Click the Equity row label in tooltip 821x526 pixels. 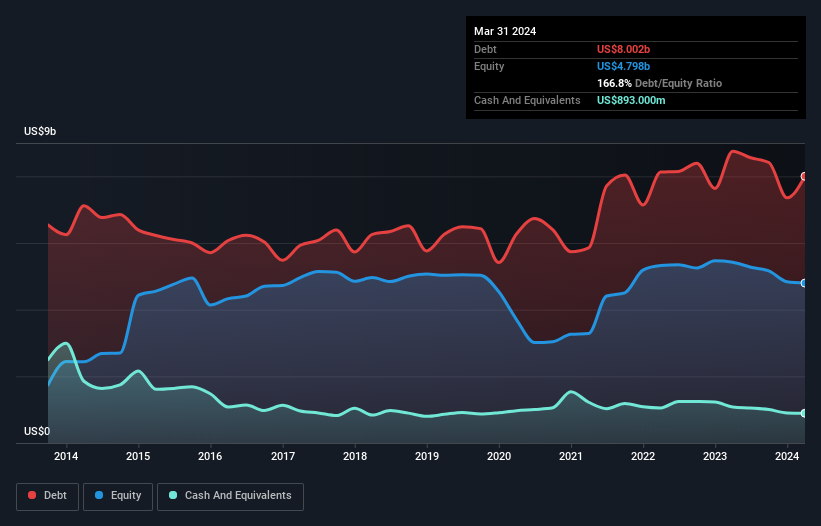[489, 66]
